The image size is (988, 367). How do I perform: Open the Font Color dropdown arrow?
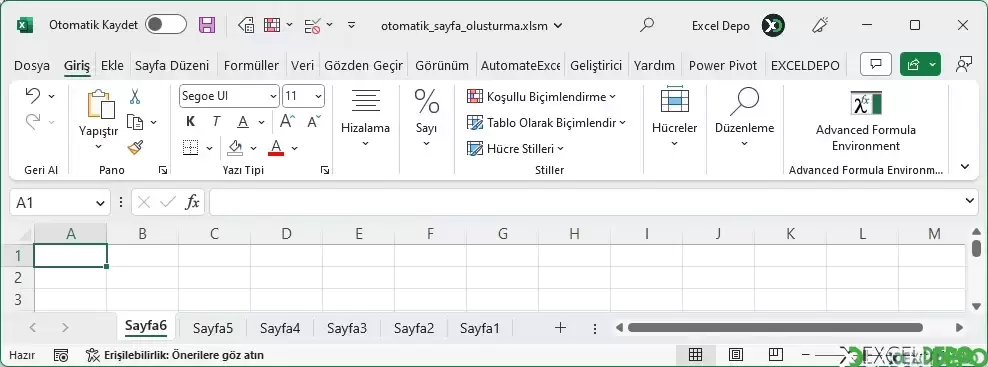point(294,149)
